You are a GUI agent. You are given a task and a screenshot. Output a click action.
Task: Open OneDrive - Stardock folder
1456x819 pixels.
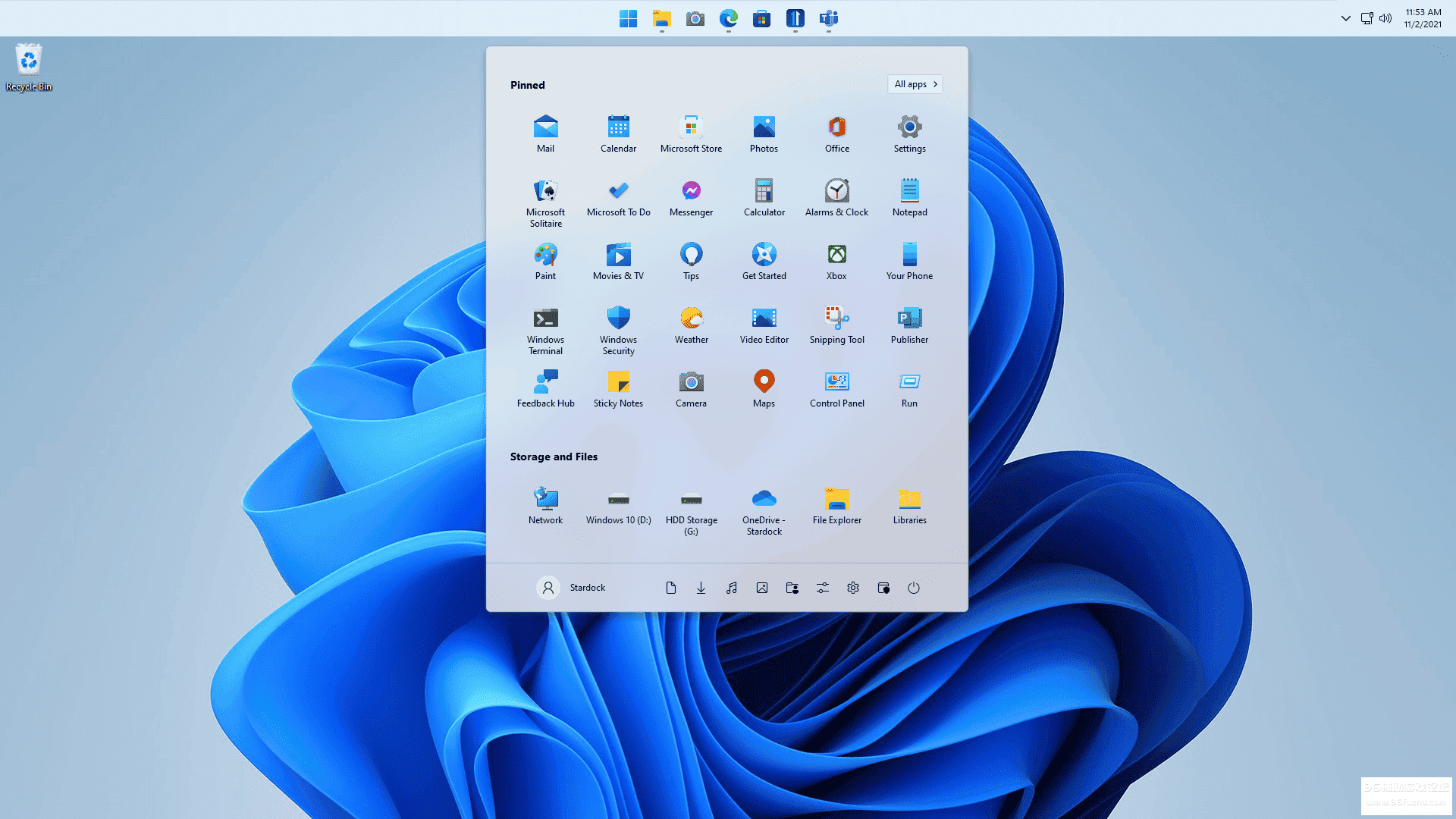764,510
